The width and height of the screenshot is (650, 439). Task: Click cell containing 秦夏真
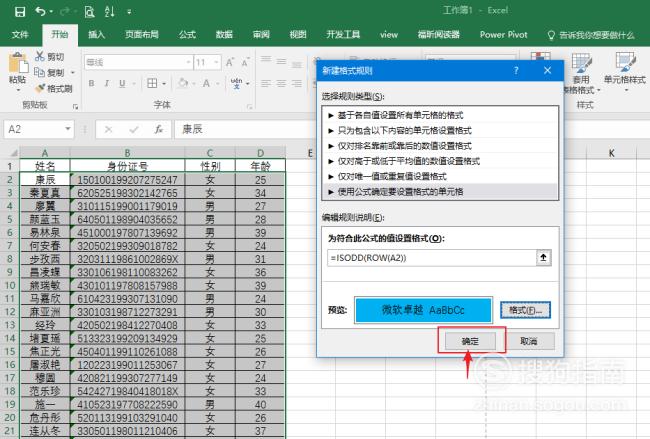point(45,193)
